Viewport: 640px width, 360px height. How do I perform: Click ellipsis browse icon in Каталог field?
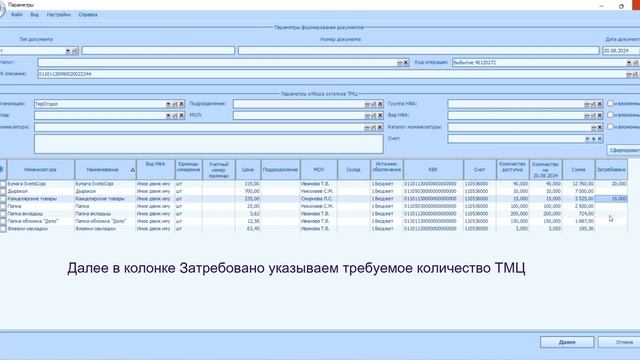click(x=400, y=63)
